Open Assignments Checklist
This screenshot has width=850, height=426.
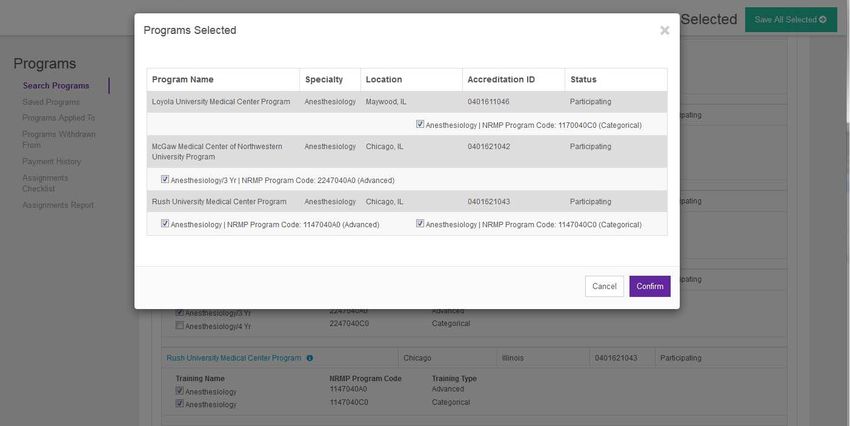click(x=45, y=183)
